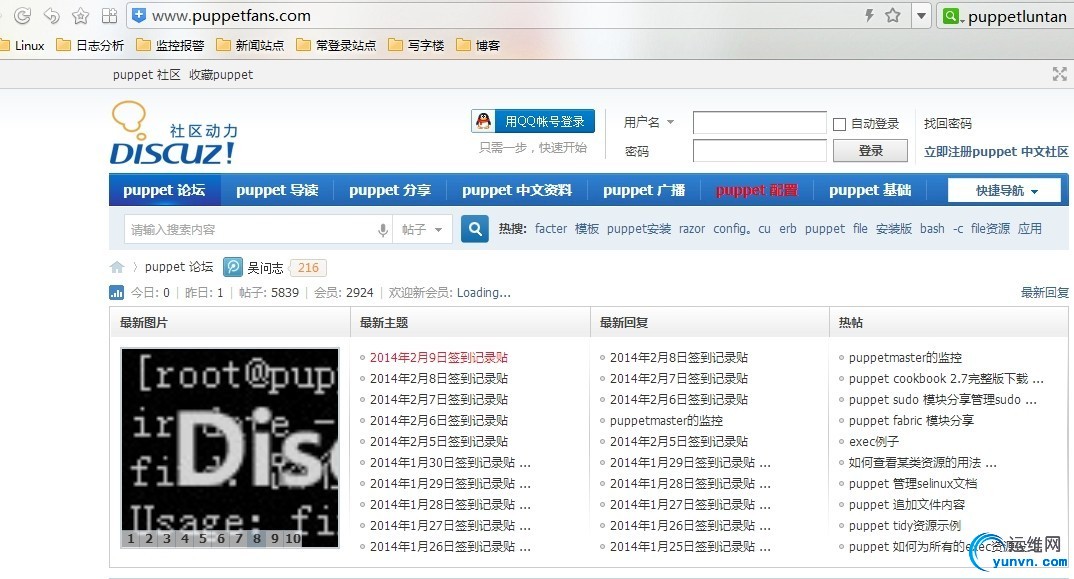Select the red puppet 配置 nav tab
This screenshot has height=579, width=1074.
point(757,190)
